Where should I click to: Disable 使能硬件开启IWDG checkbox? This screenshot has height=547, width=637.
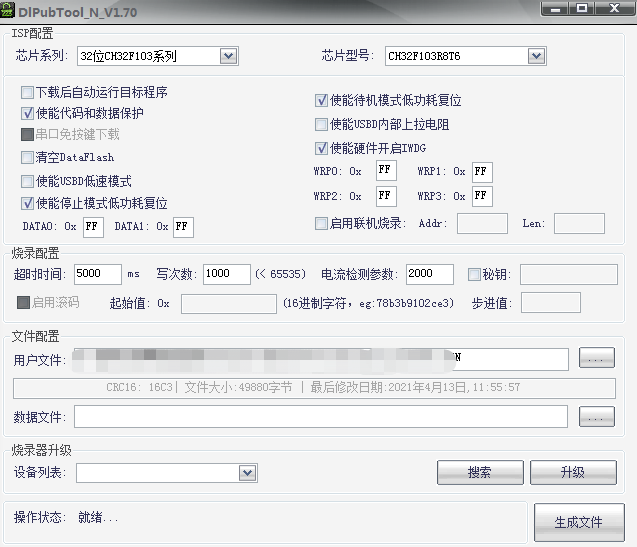(321, 148)
